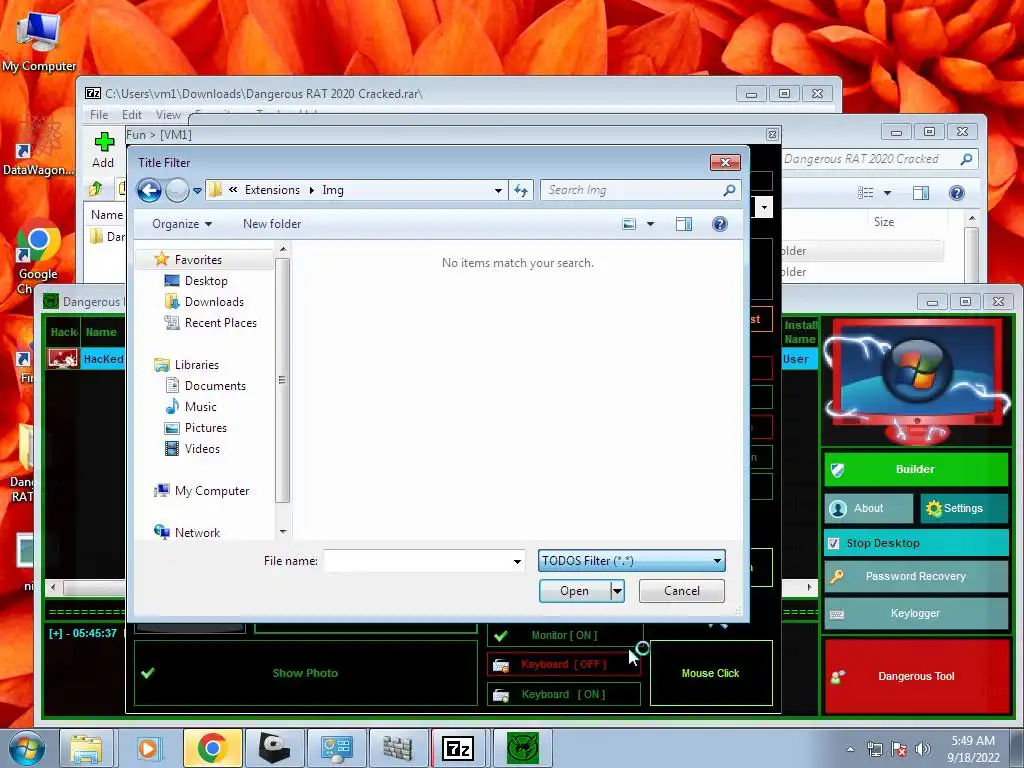Show hidden tray icons arrow

tap(850, 749)
